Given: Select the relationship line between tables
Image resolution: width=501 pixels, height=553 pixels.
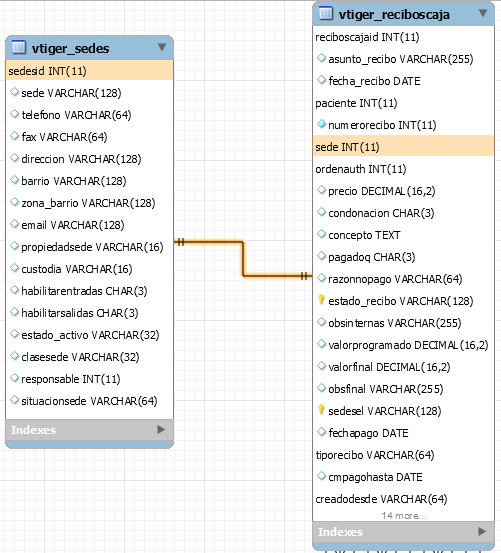Looking at the screenshot, I should [x=243, y=259].
